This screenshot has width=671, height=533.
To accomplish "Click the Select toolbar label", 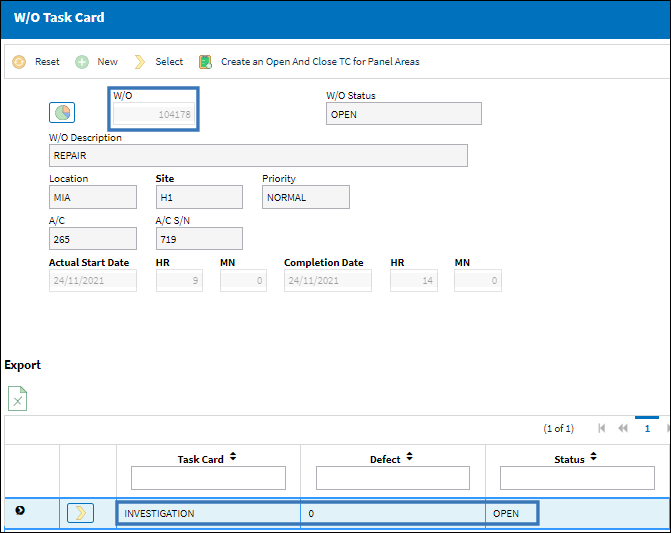I will pyautogui.click(x=169, y=62).
